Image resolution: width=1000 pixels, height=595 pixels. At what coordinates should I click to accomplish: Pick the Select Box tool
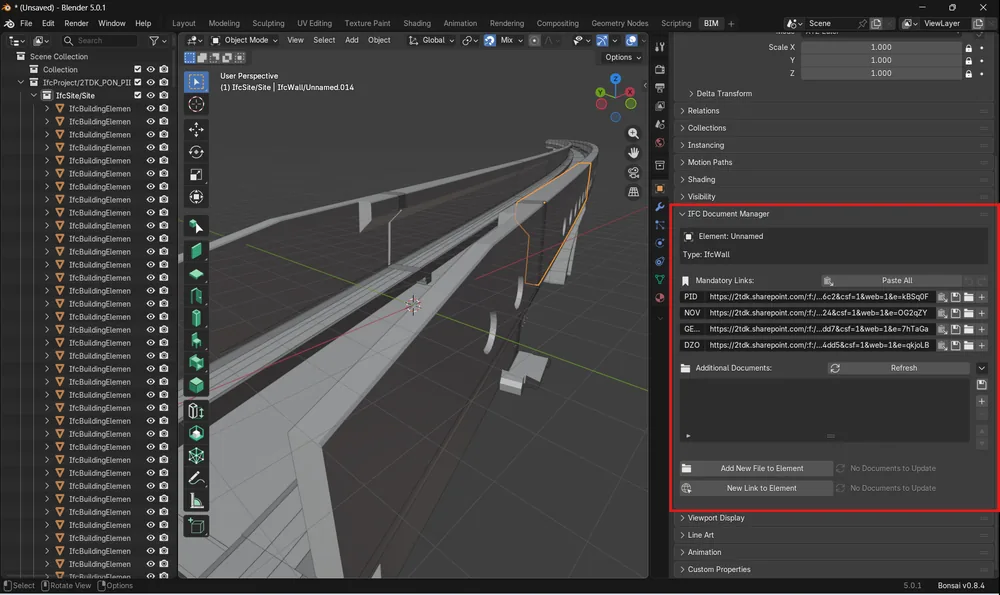[196, 82]
